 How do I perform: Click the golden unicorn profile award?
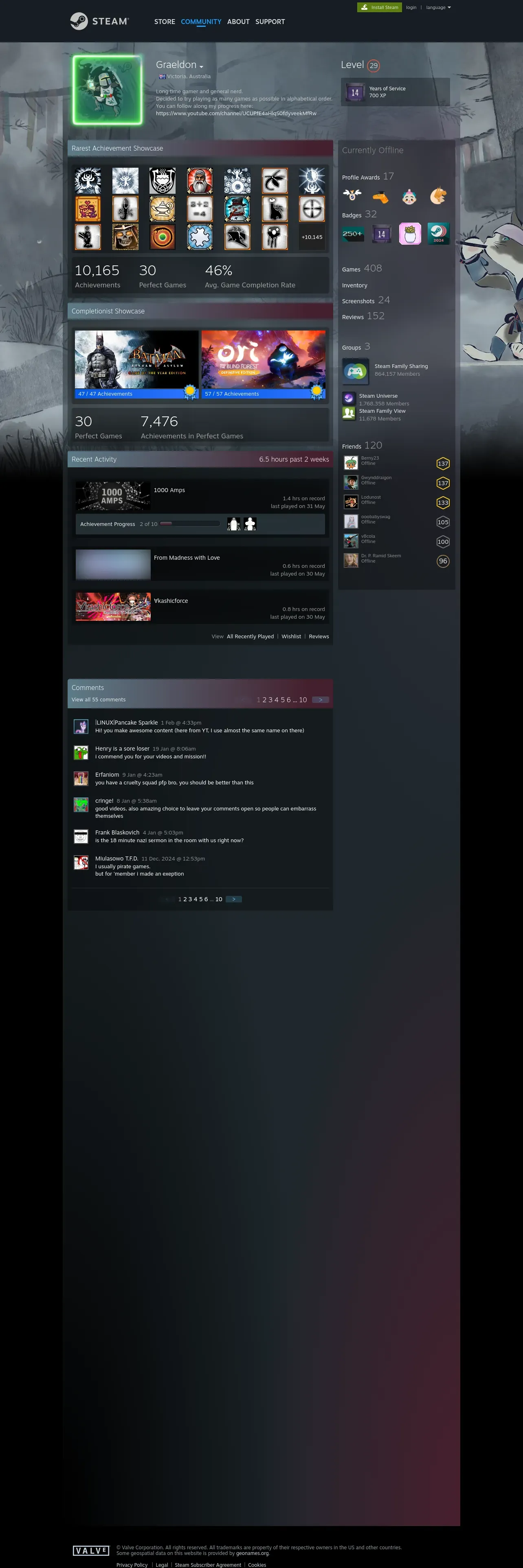click(x=438, y=195)
